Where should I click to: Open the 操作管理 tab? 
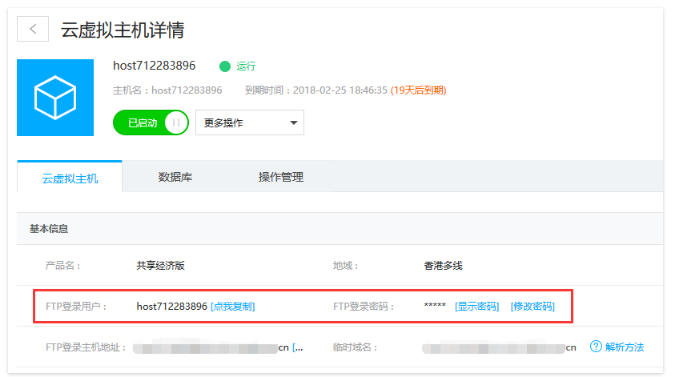[x=281, y=177]
